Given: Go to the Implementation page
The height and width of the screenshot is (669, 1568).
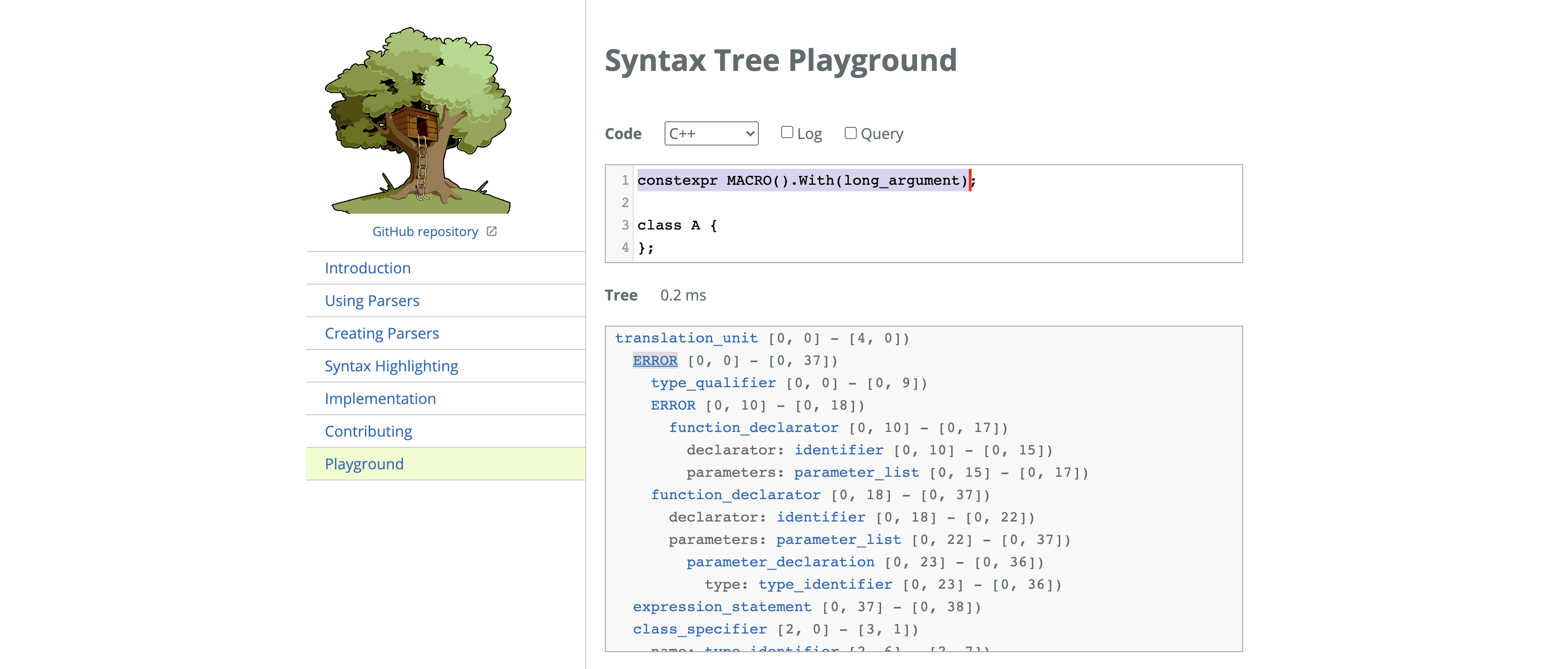Looking at the screenshot, I should tap(380, 399).
